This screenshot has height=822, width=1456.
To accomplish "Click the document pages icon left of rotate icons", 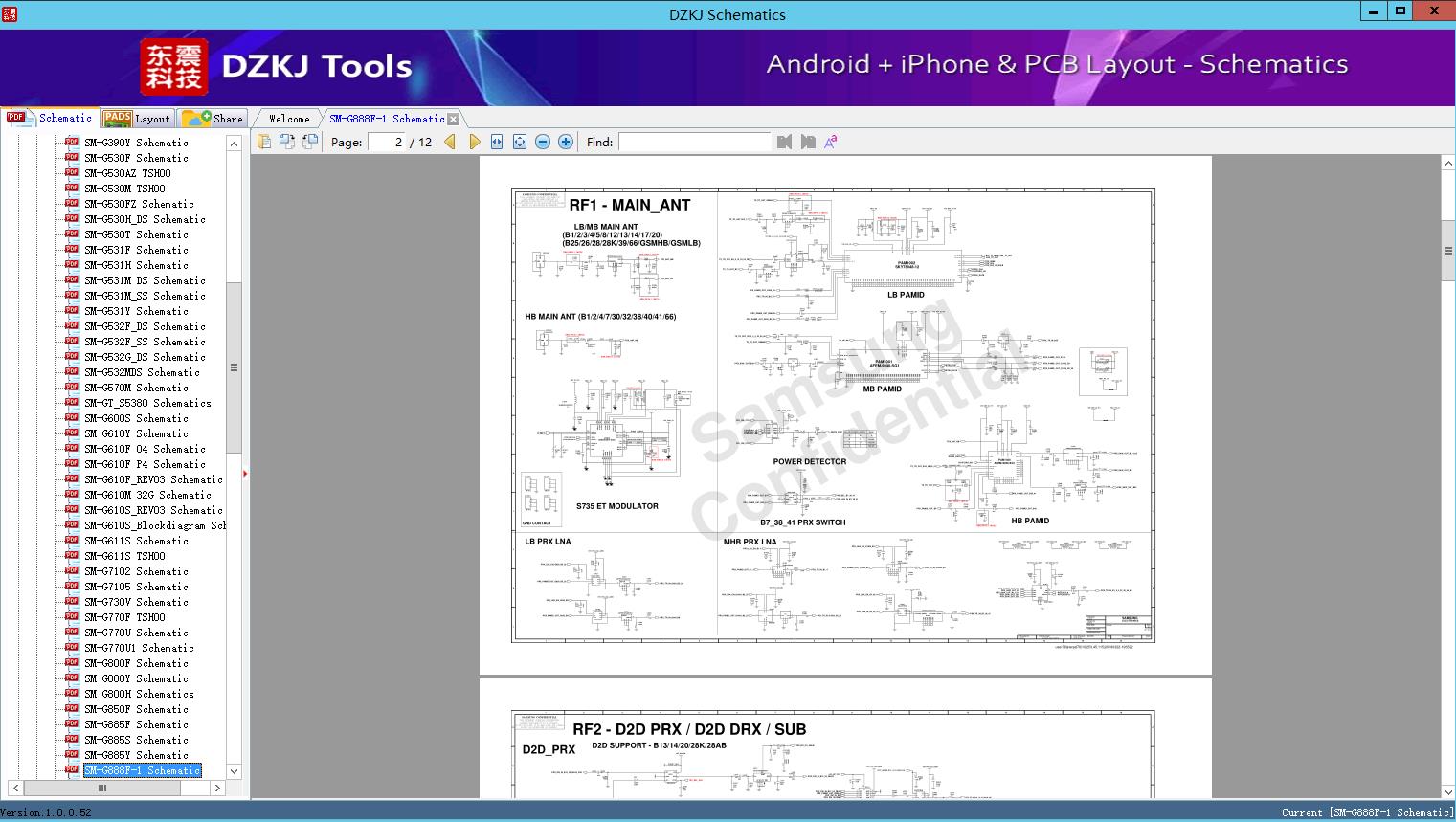I will (264, 142).
